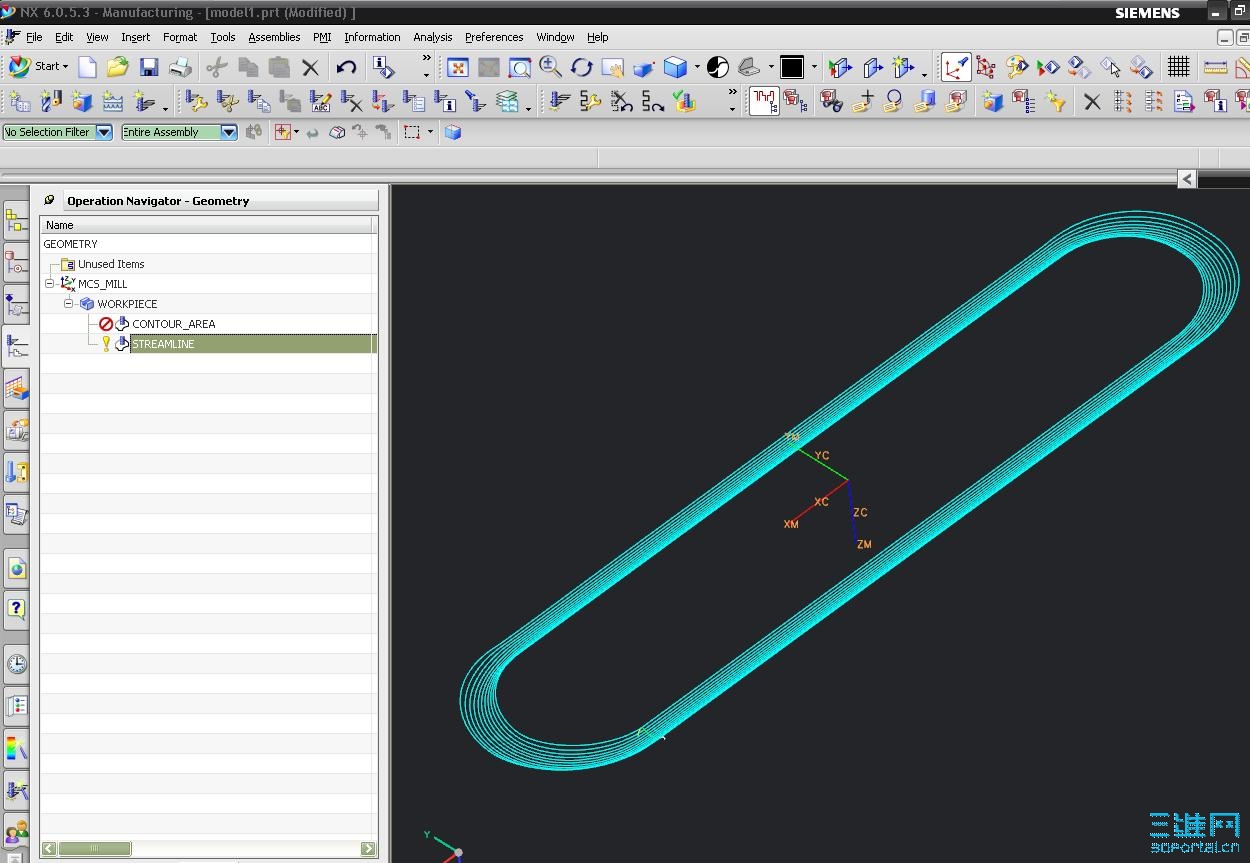Click the Open folder icon
Viewport: 1250px width, 863px height.
click(x=118, y=67)
